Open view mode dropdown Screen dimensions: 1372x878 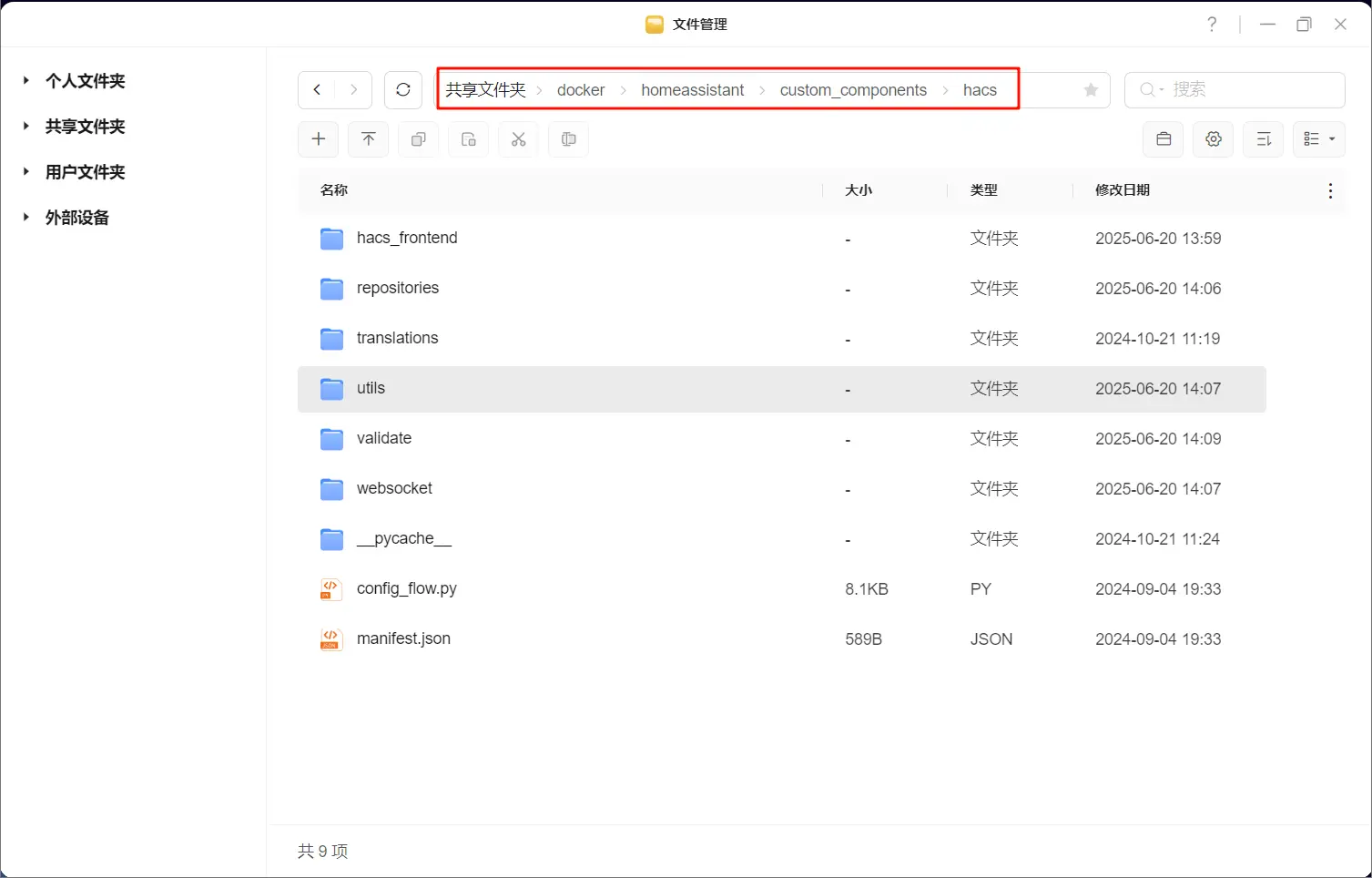coord(1318,139)
